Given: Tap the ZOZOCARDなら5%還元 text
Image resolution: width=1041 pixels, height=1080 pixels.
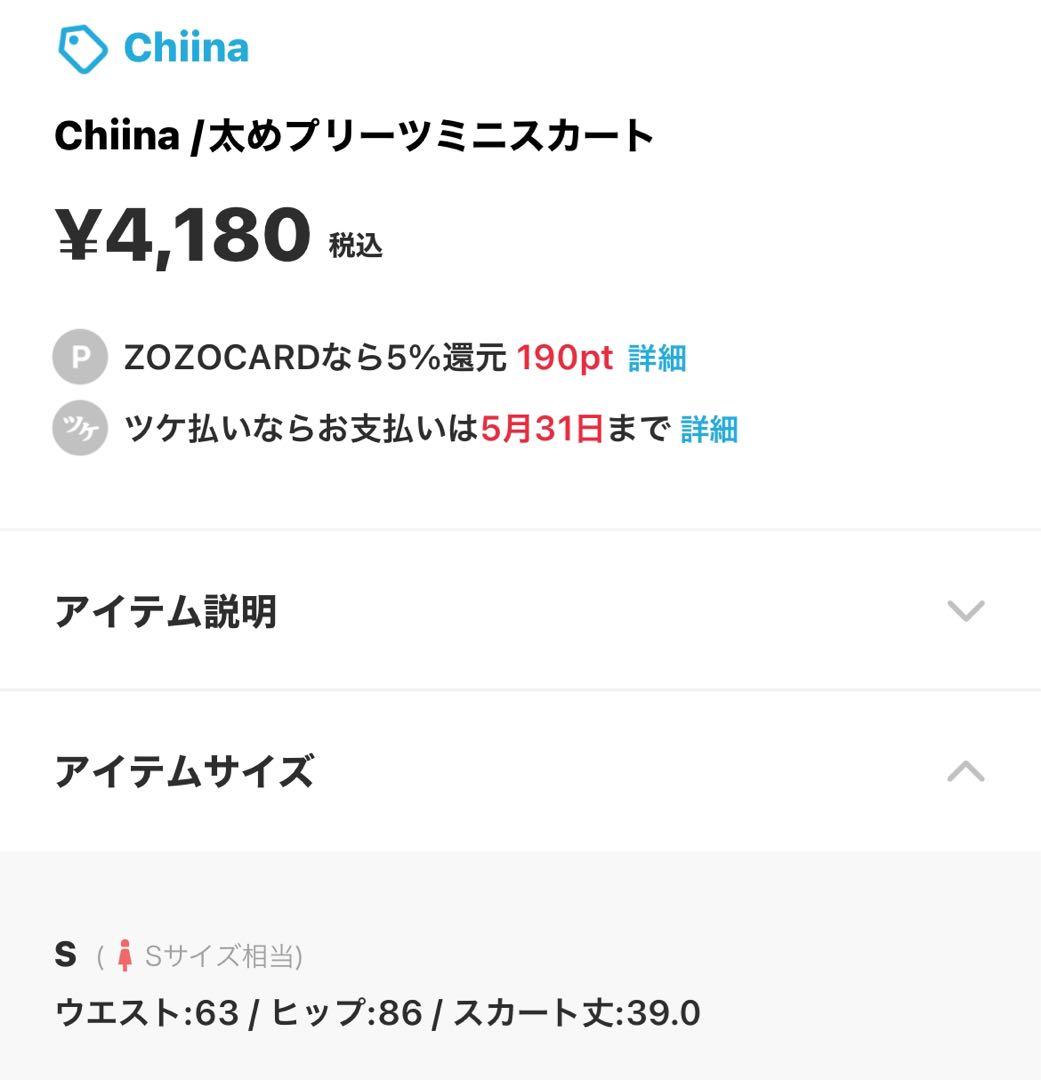Looking at the screenshot, I should point(316,357).
